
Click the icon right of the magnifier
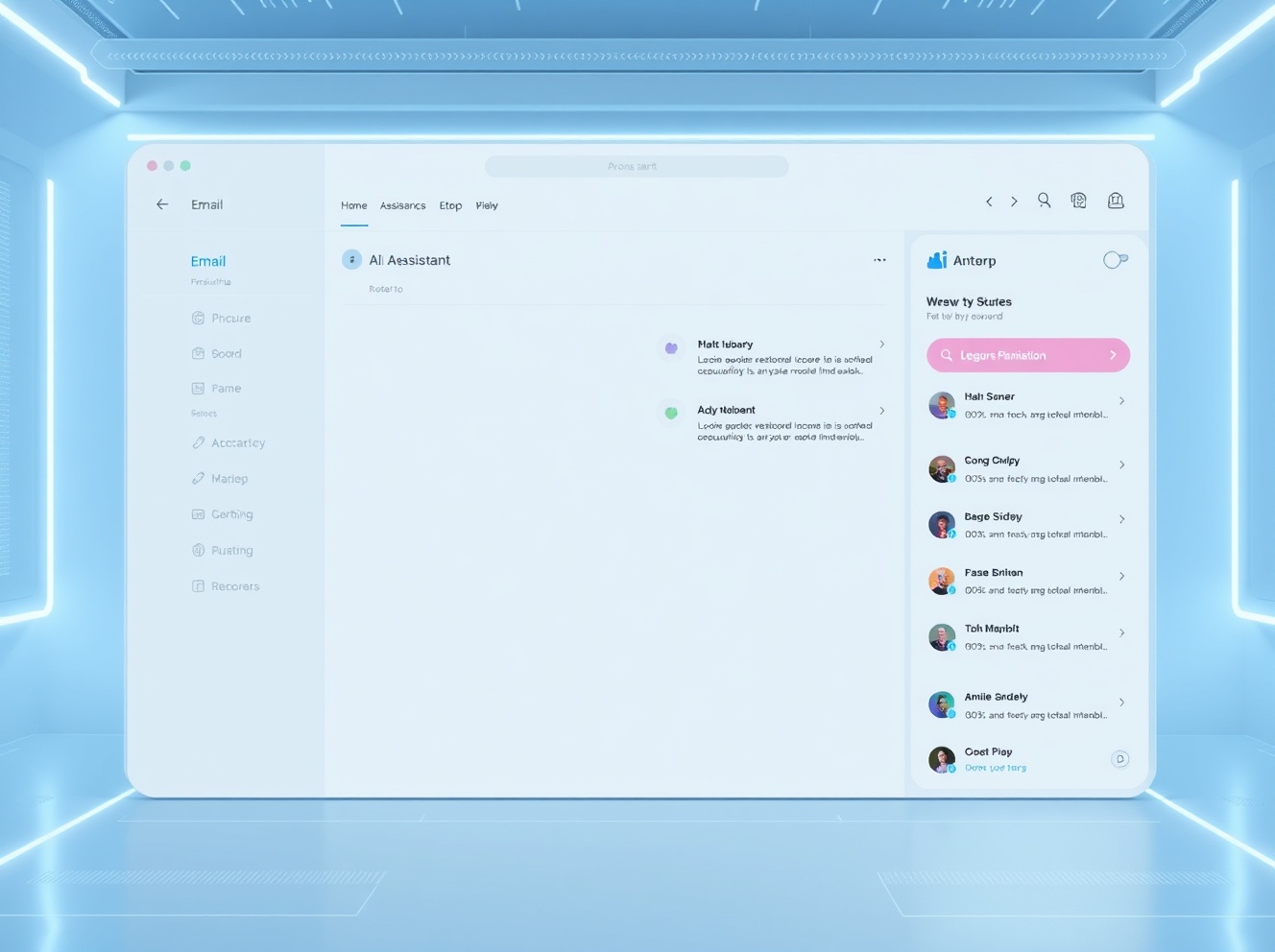(x=1079, y=201)
